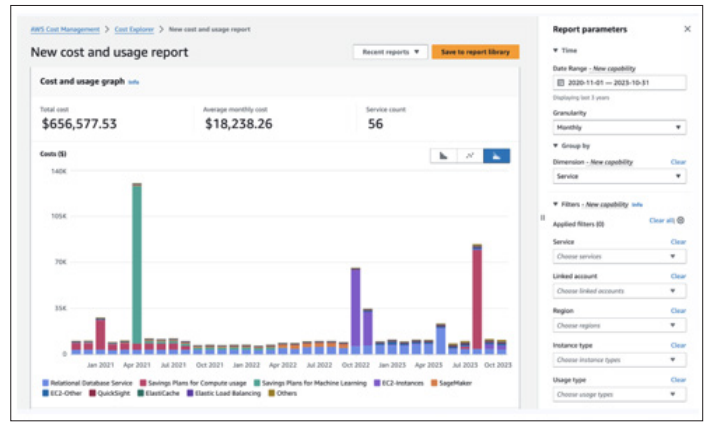Click Savings Plans for Machine Learning legend swatch
Viewport: 707px width, 427px height.
(257, 383)
